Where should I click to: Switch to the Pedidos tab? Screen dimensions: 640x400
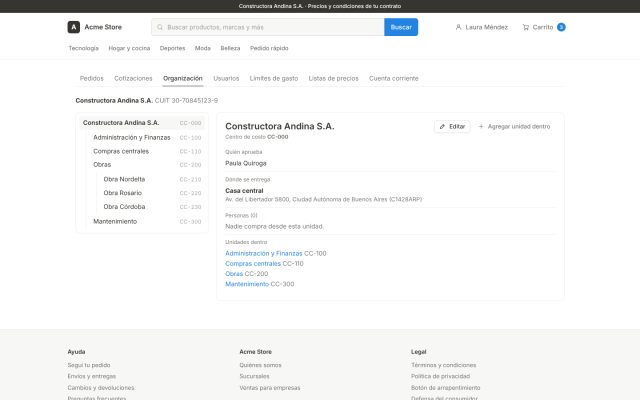coord(91,78)
